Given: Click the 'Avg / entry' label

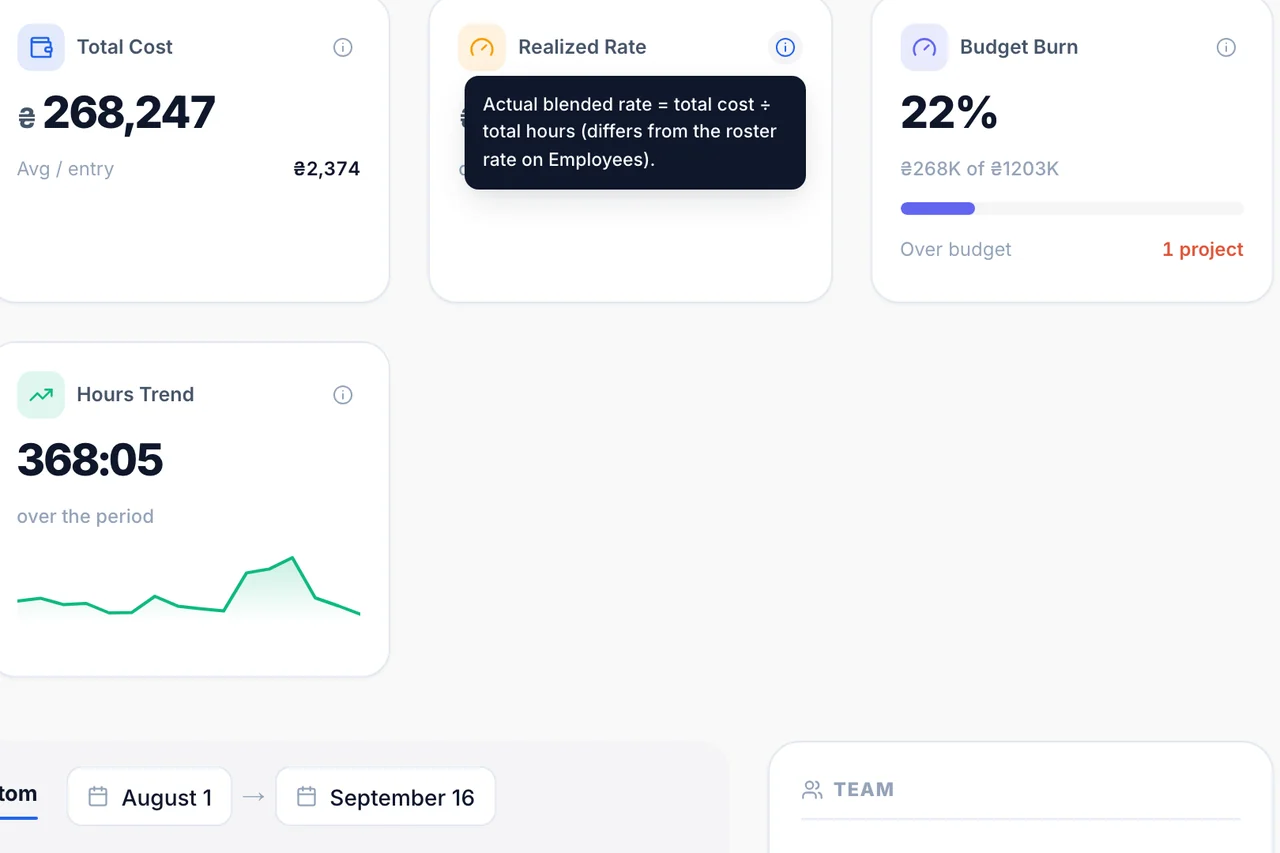Looking at the screenshot, I should [65, 169].
